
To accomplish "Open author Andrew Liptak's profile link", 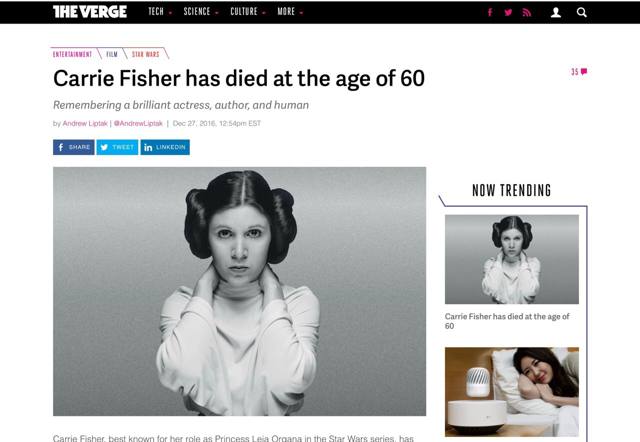I will (x=85, y=123).
